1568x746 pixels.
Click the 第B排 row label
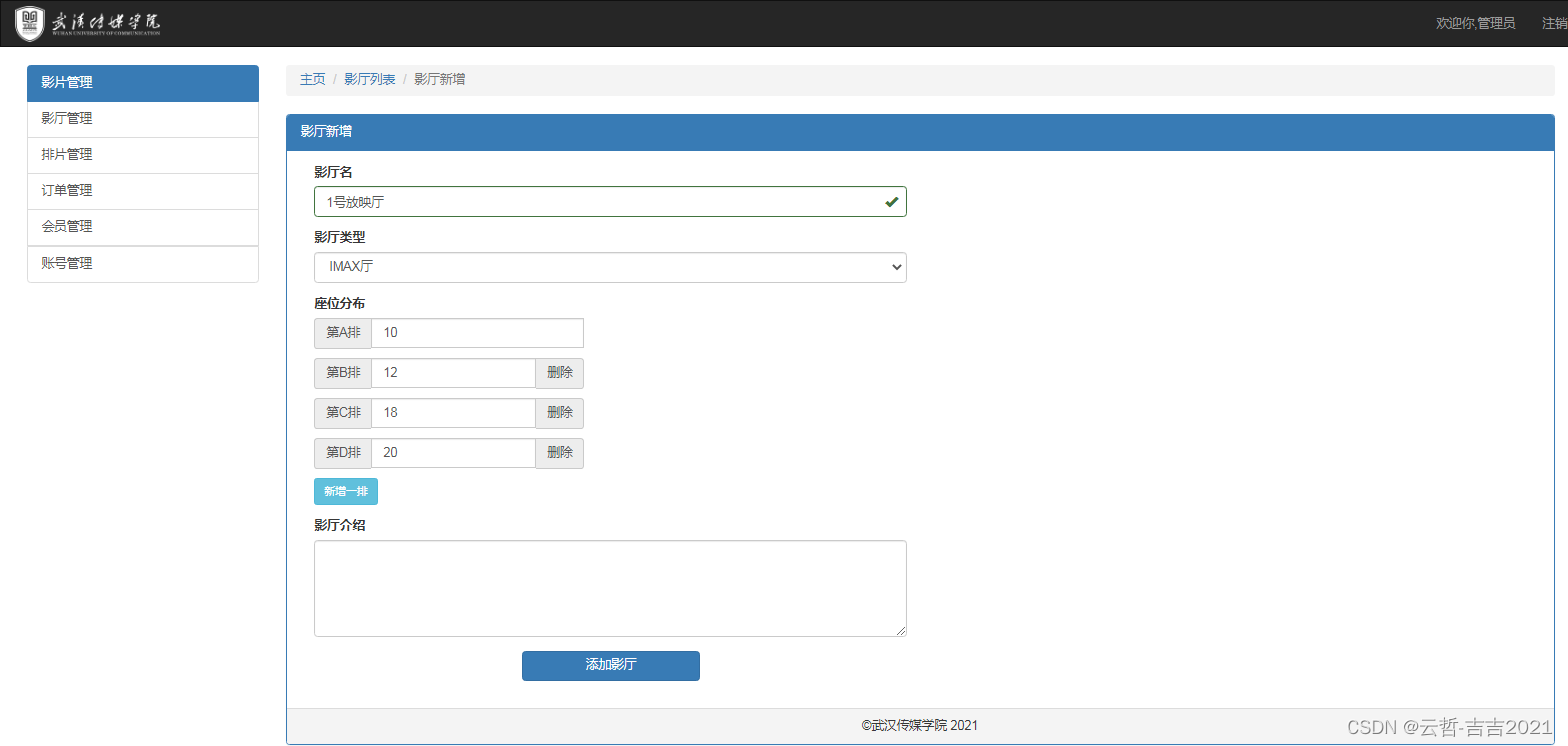click(343, 373)
